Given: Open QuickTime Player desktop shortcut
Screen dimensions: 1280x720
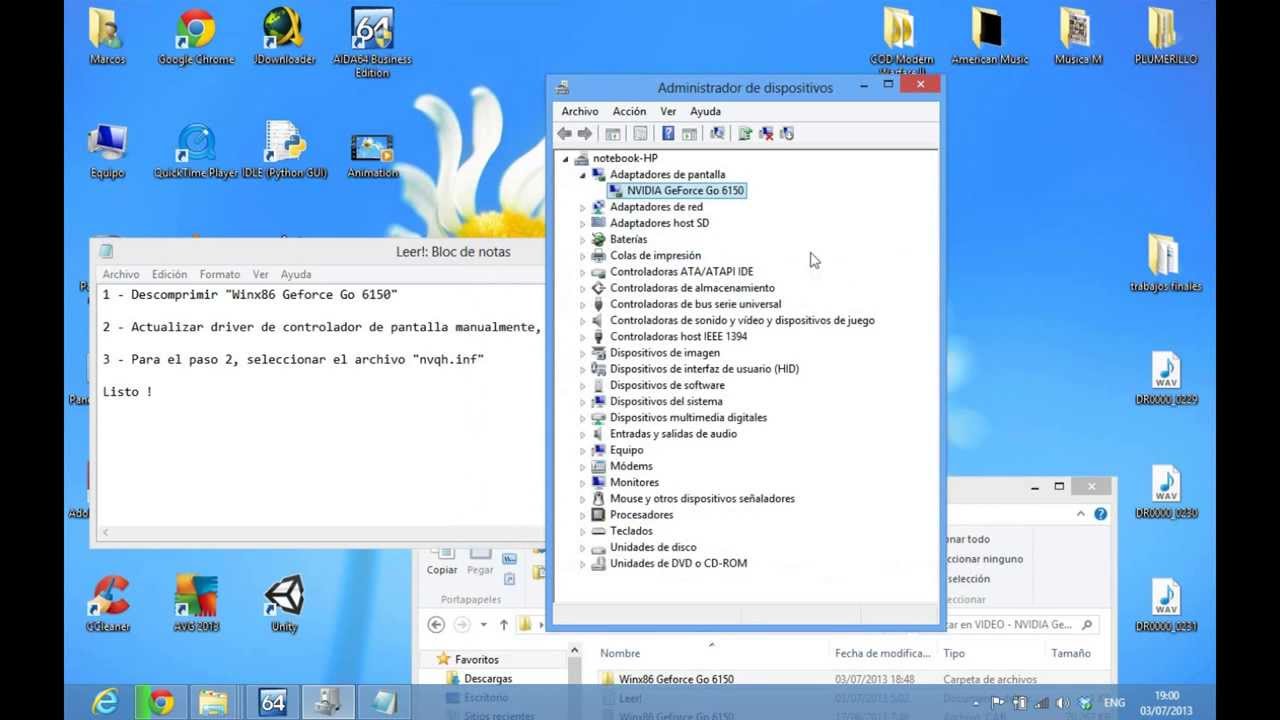Looking at the screenshot, I should tap(196, 151).
